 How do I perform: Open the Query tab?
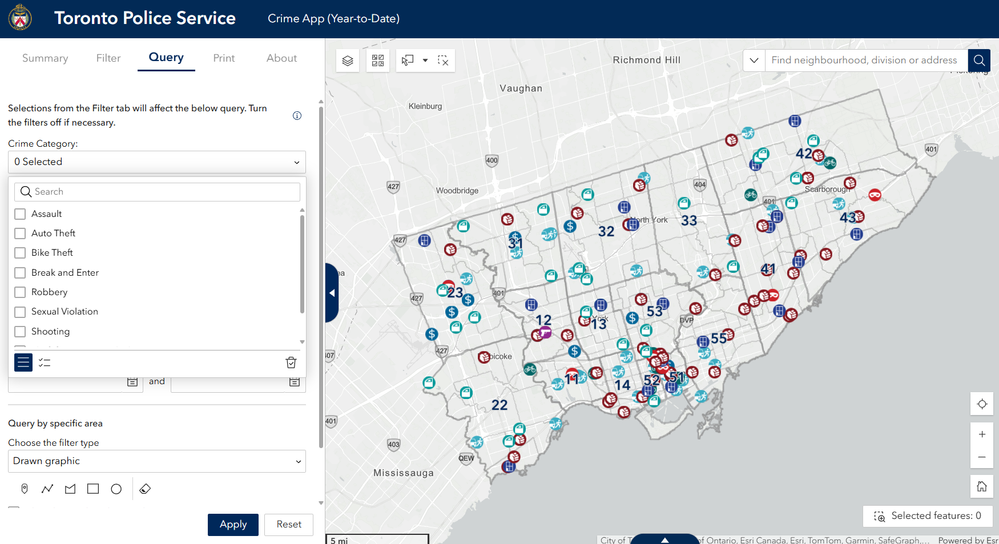166,57
